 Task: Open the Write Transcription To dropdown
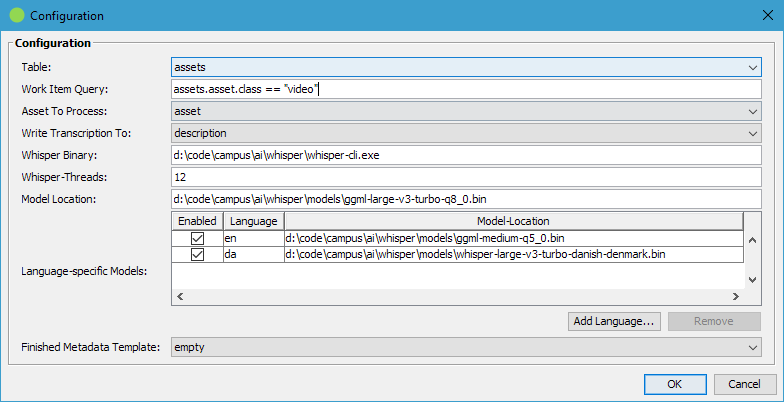click(466, 133)
